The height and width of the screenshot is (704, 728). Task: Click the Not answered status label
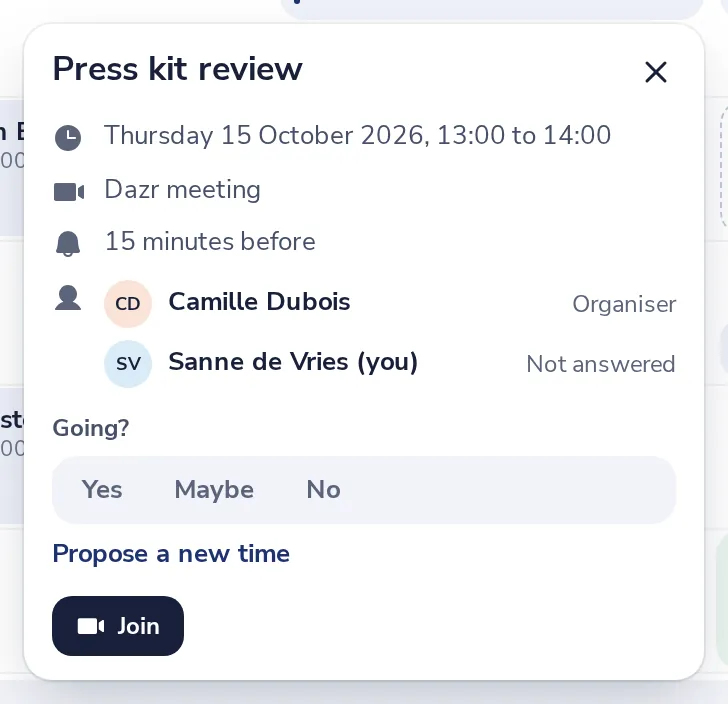601,364
